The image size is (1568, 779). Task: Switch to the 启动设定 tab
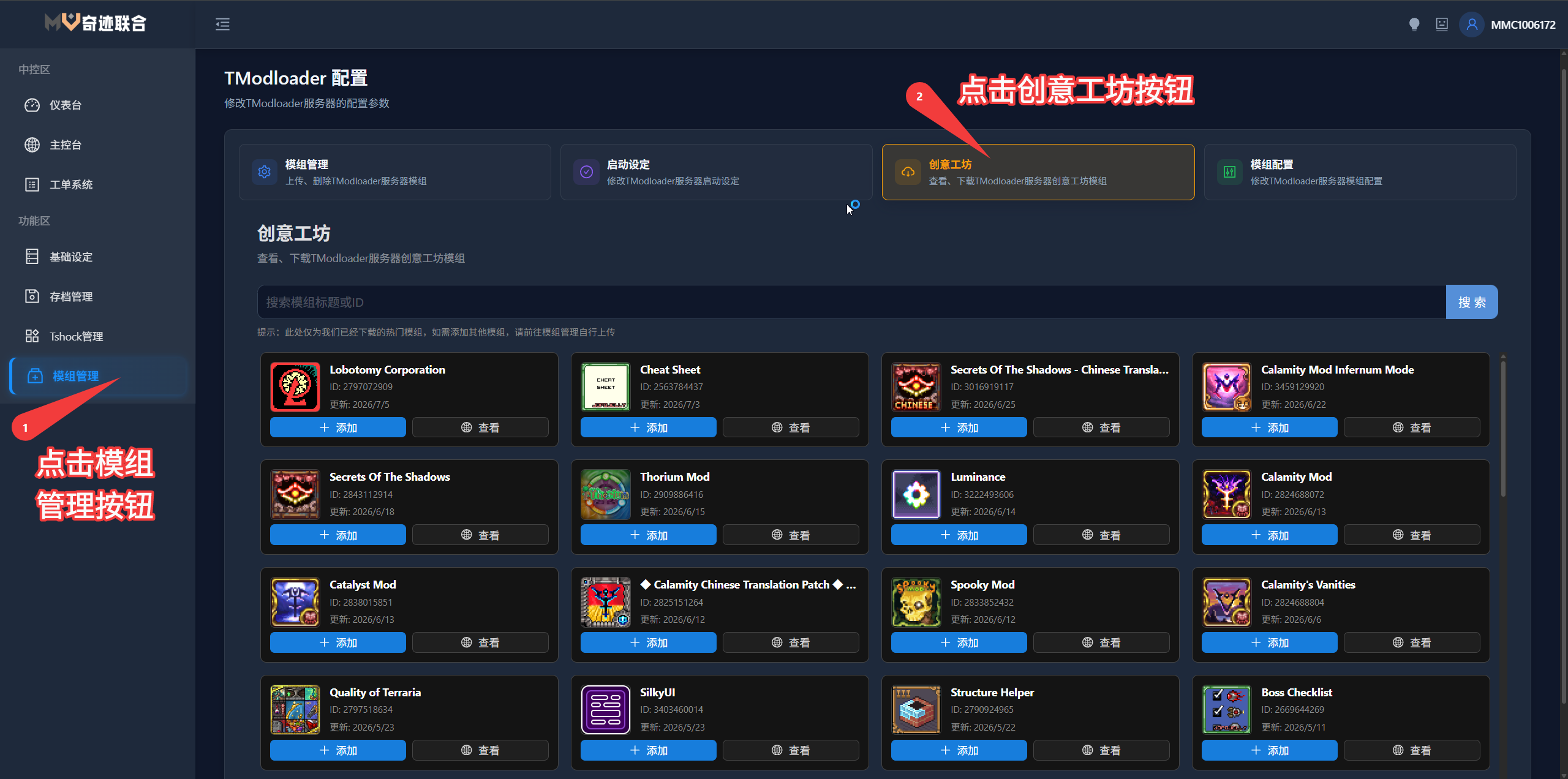(x=716, y=172)
